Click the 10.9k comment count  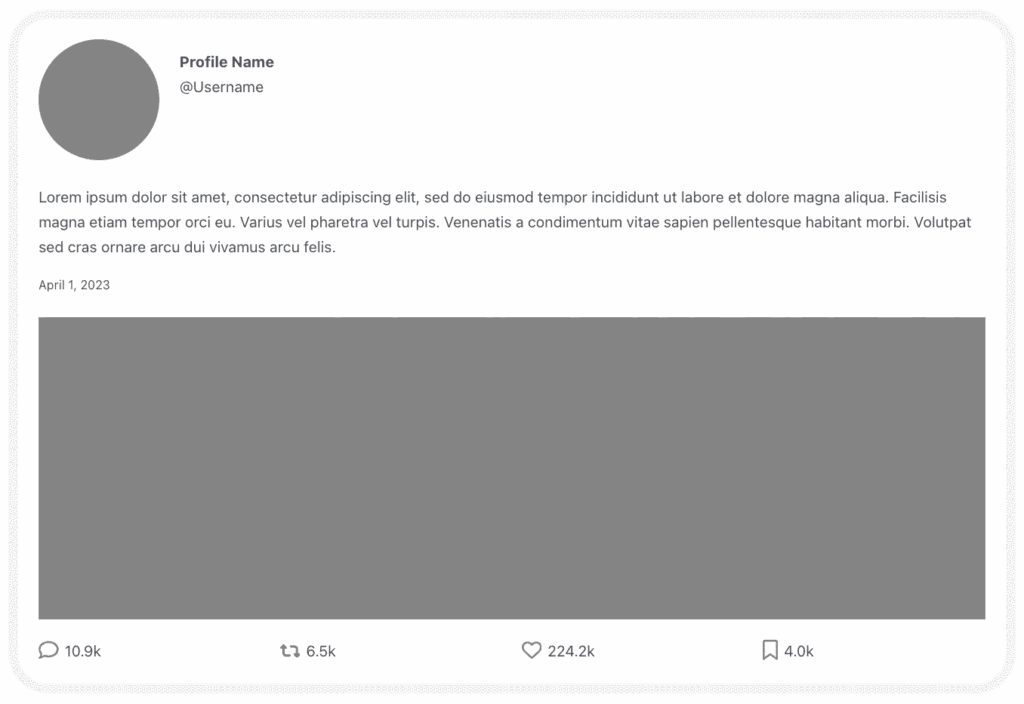pos(83,650)
